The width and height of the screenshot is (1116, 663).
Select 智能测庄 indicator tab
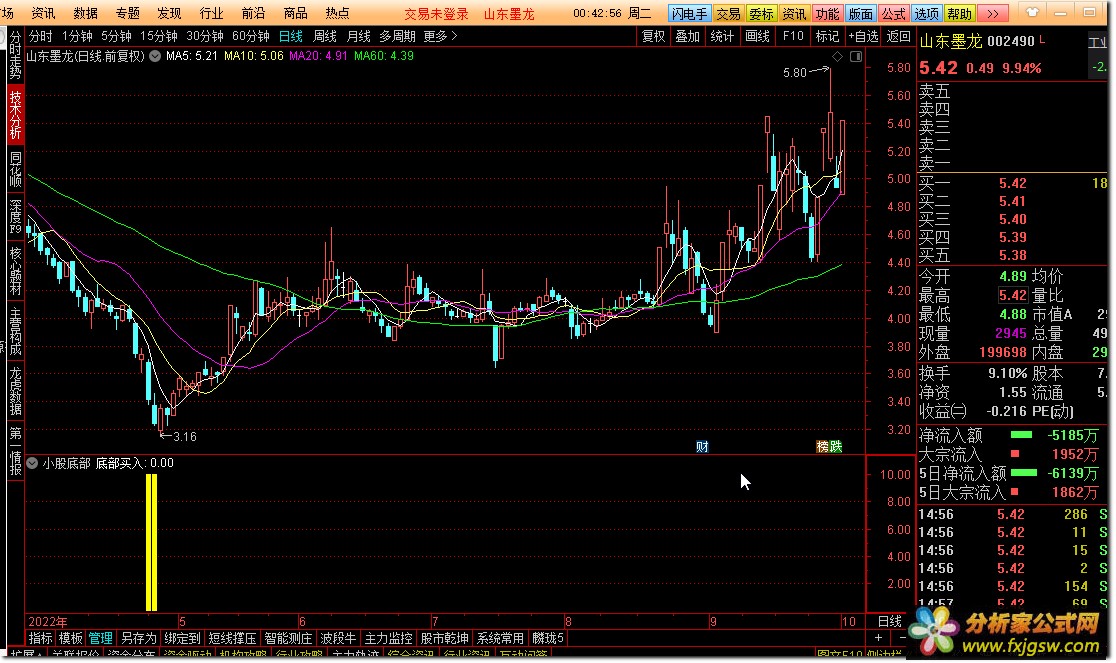pos(288,638)
